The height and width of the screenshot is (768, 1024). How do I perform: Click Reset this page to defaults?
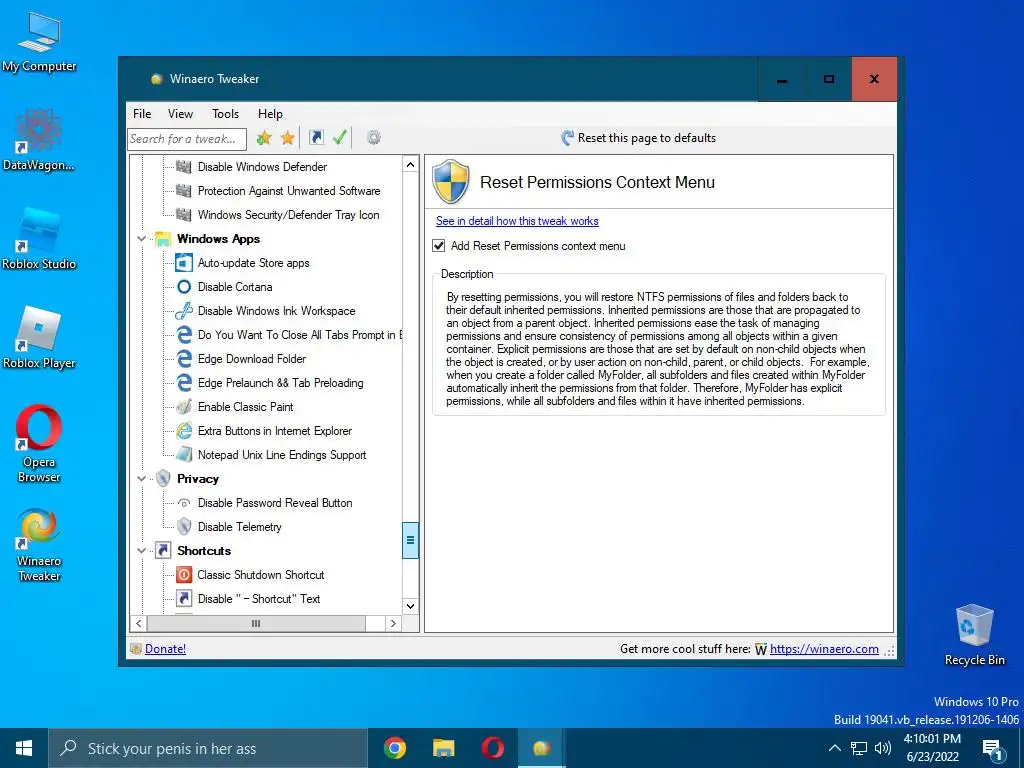tap(639, 138)
